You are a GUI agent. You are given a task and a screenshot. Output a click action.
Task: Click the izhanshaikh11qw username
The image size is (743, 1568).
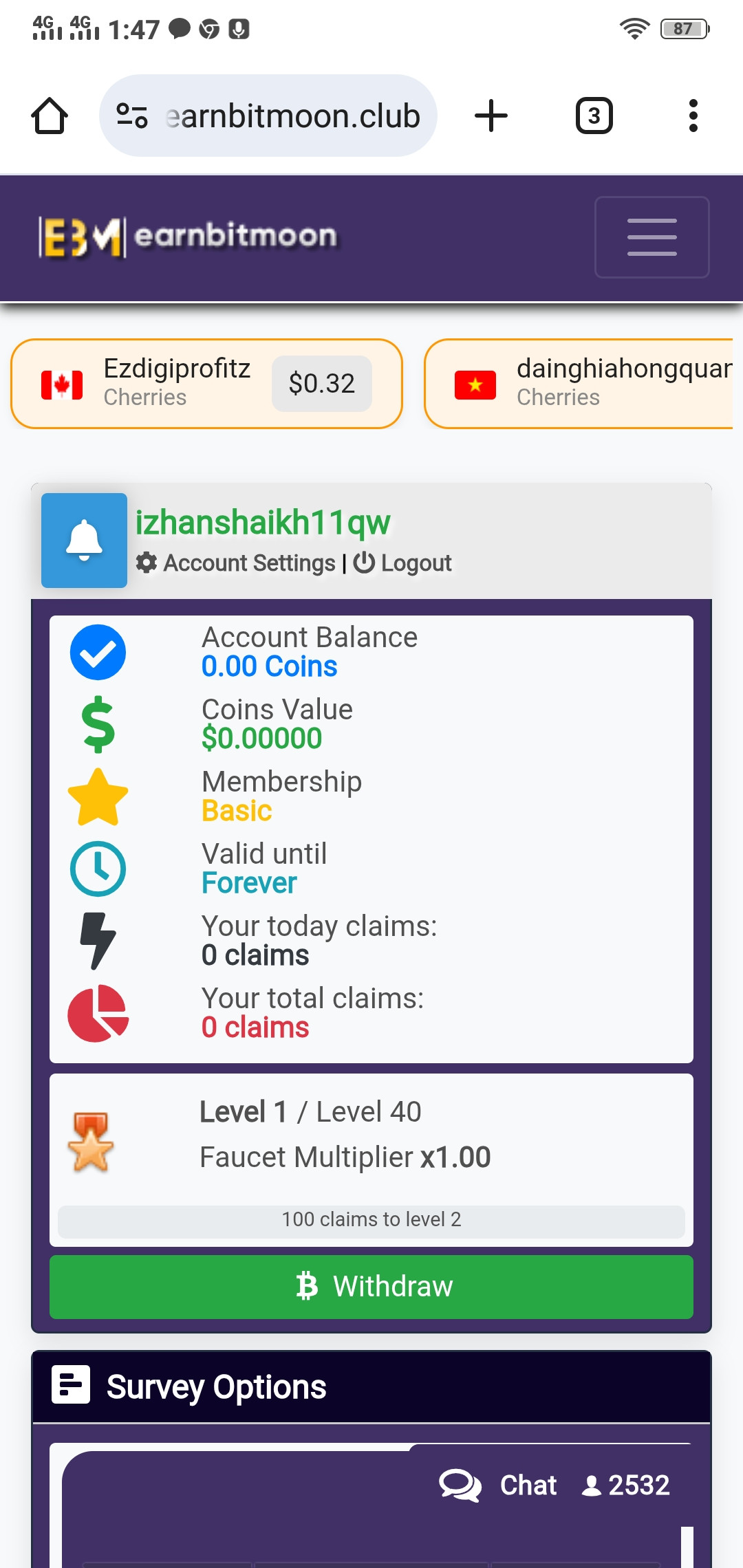263,523
